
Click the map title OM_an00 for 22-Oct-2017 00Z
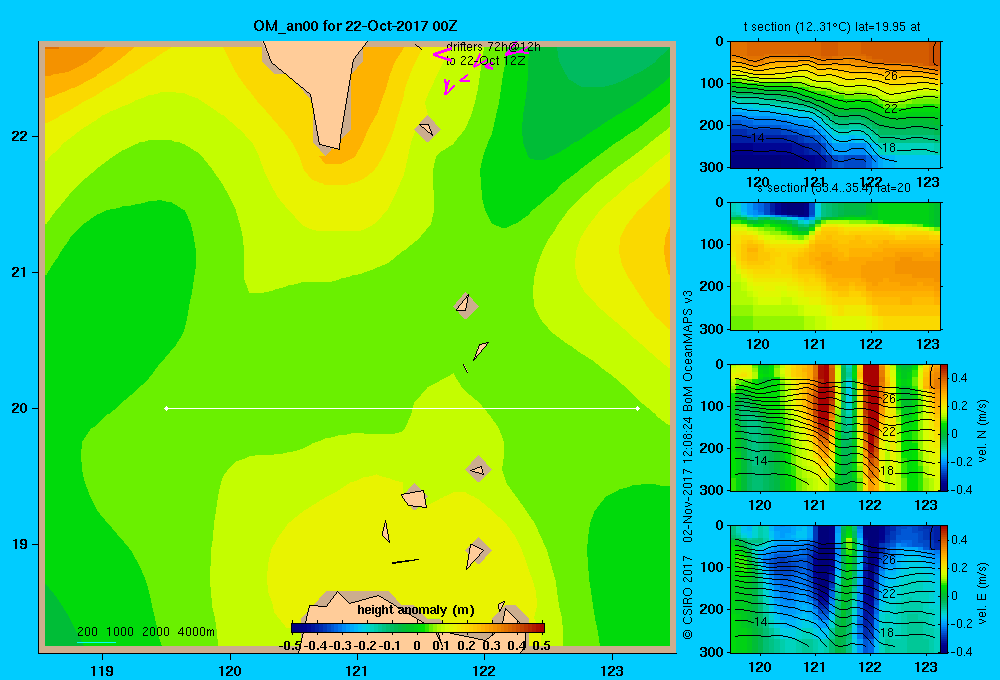[355, 26]
